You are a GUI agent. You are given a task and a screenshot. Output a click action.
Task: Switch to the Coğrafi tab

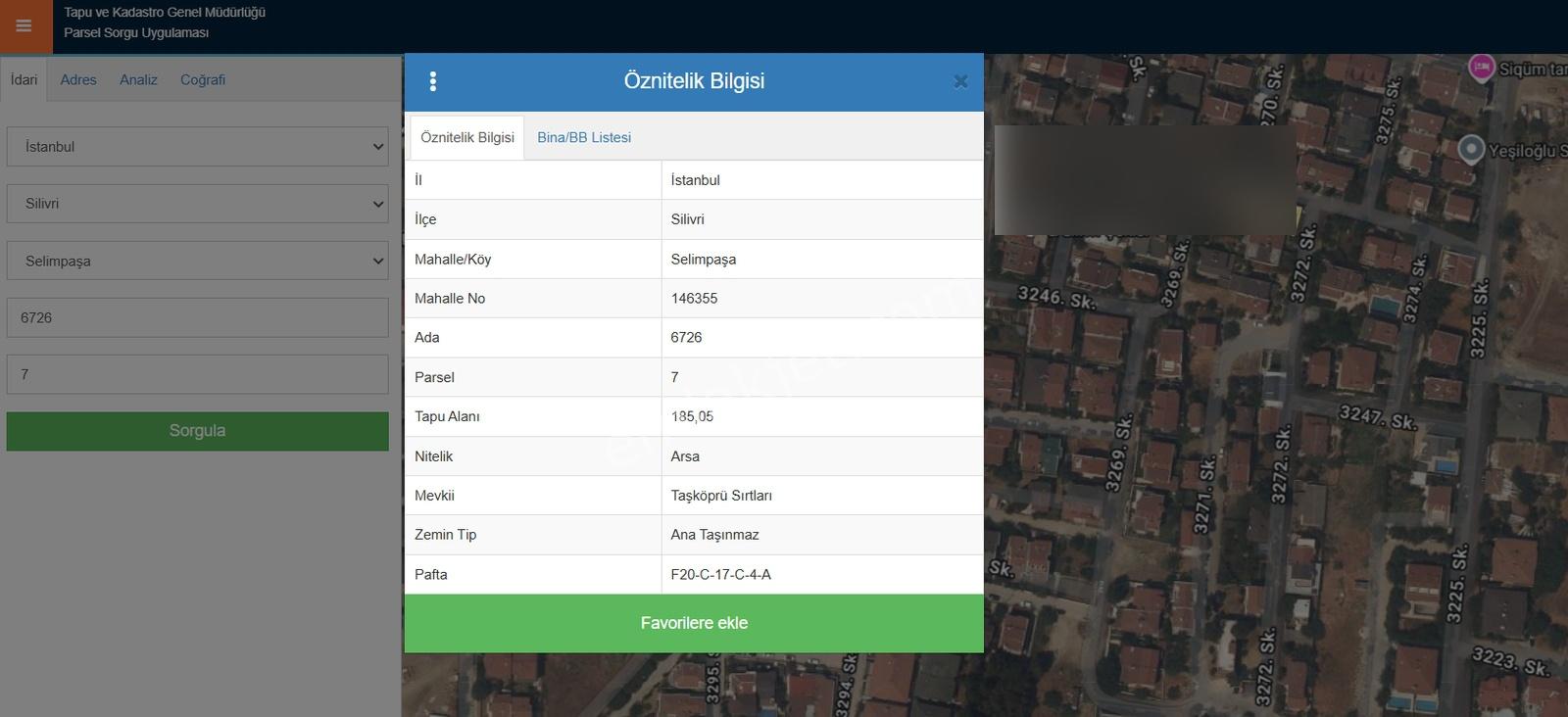pyautogui.click(x=203, y=79)
